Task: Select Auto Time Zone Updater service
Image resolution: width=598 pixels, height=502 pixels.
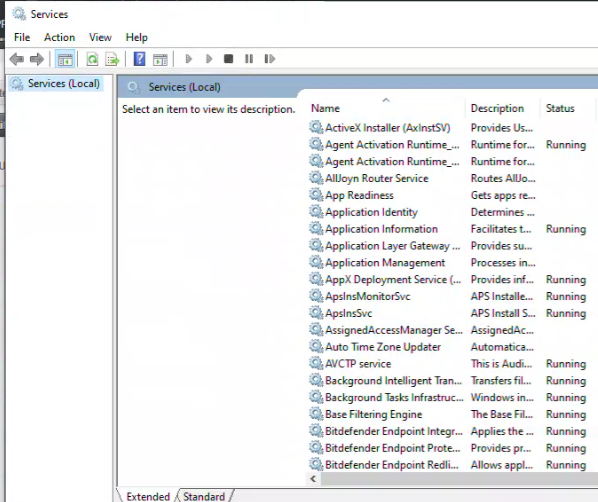Action: point(383,347)
